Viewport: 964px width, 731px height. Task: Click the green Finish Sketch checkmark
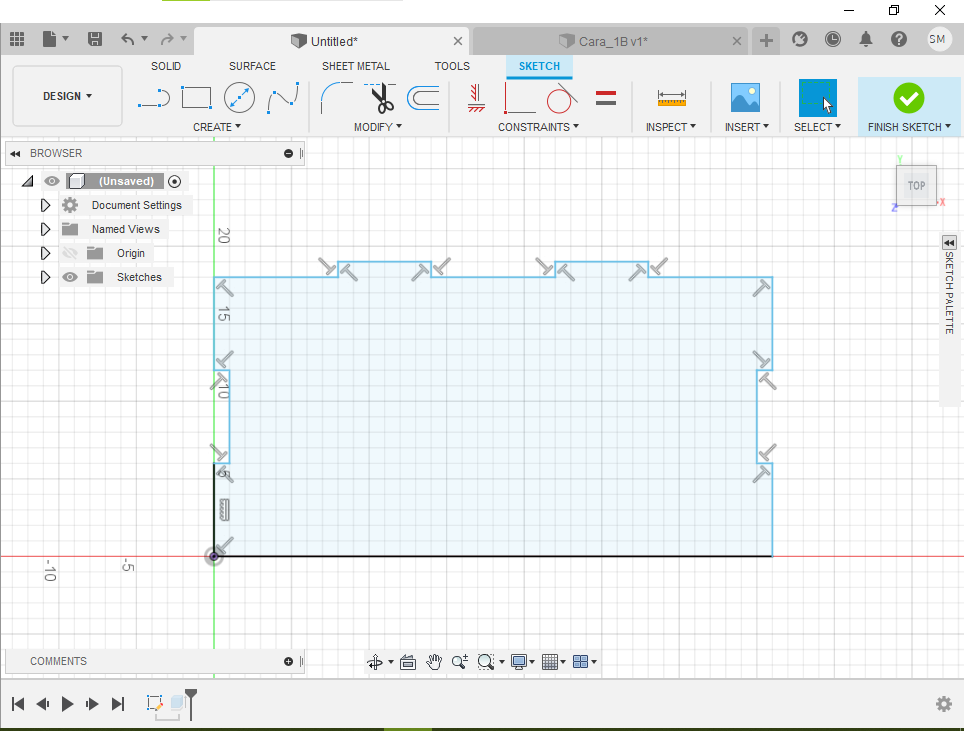click(909, 98)
